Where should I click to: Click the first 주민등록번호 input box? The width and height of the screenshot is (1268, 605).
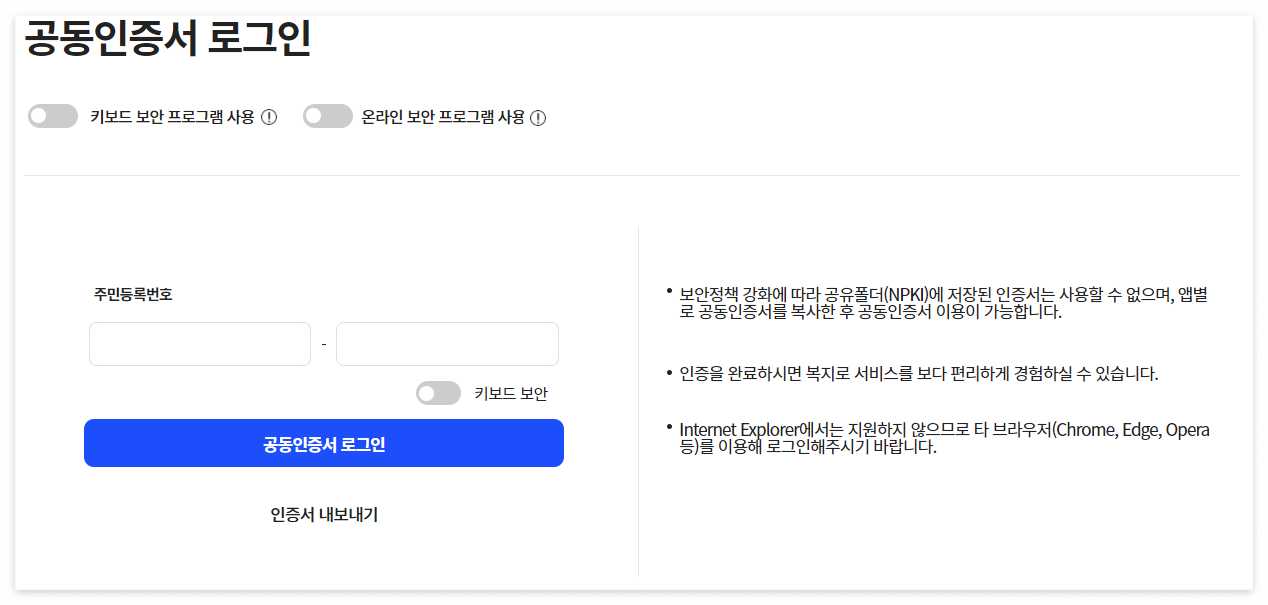199,343
